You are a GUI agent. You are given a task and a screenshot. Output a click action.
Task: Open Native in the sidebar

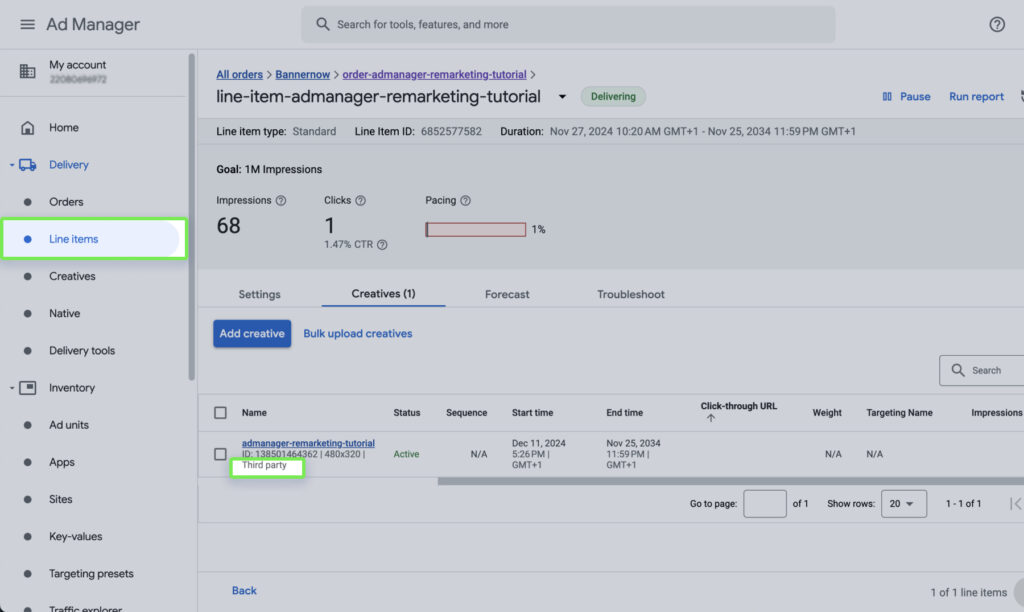[x=65, y=314]
